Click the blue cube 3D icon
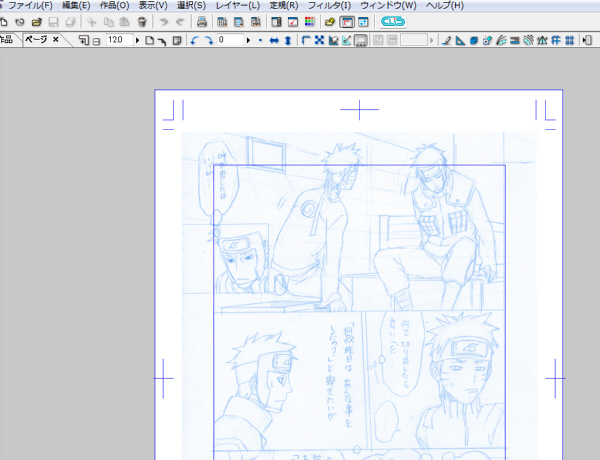The image size is (600, 460). (473, 40)
